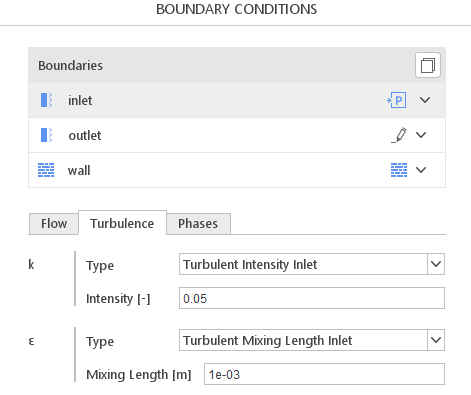
Task: Click the Boundaries header label
Action: (70, 66)
